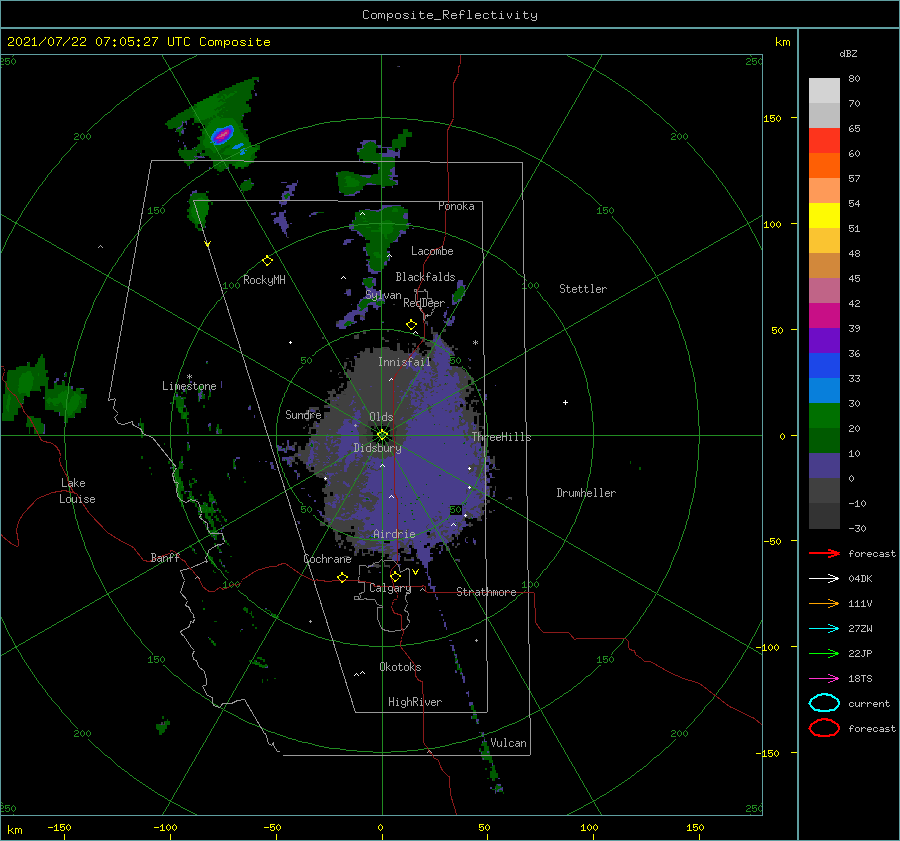Image resolution: width=900 pixels, height=841 pixels.
Task: Click the Cochrane town label
Action: (x=327, y=559)
